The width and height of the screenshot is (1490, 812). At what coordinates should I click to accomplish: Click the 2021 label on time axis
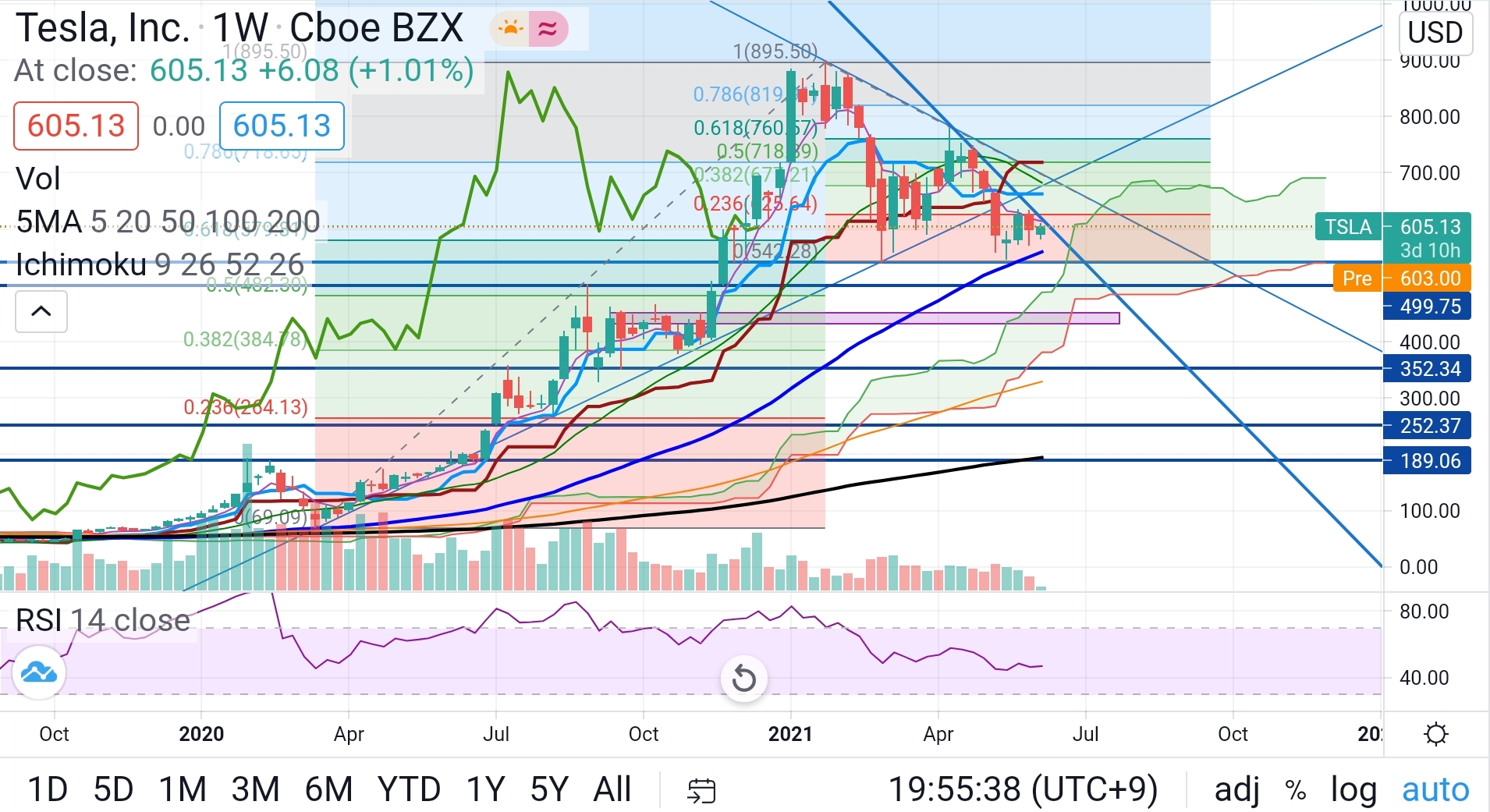coord(790,734)
